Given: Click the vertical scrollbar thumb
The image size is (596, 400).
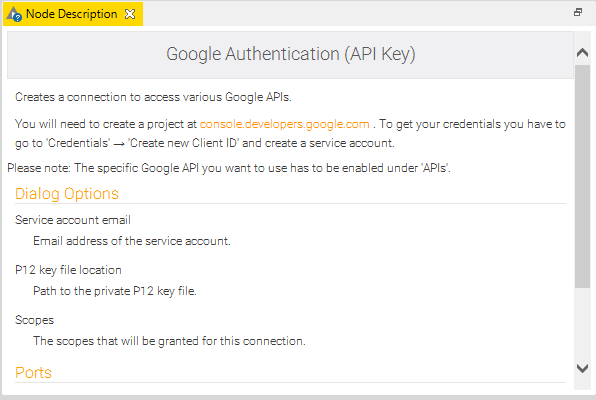Looking at the screenshot, I should point(582,176).
